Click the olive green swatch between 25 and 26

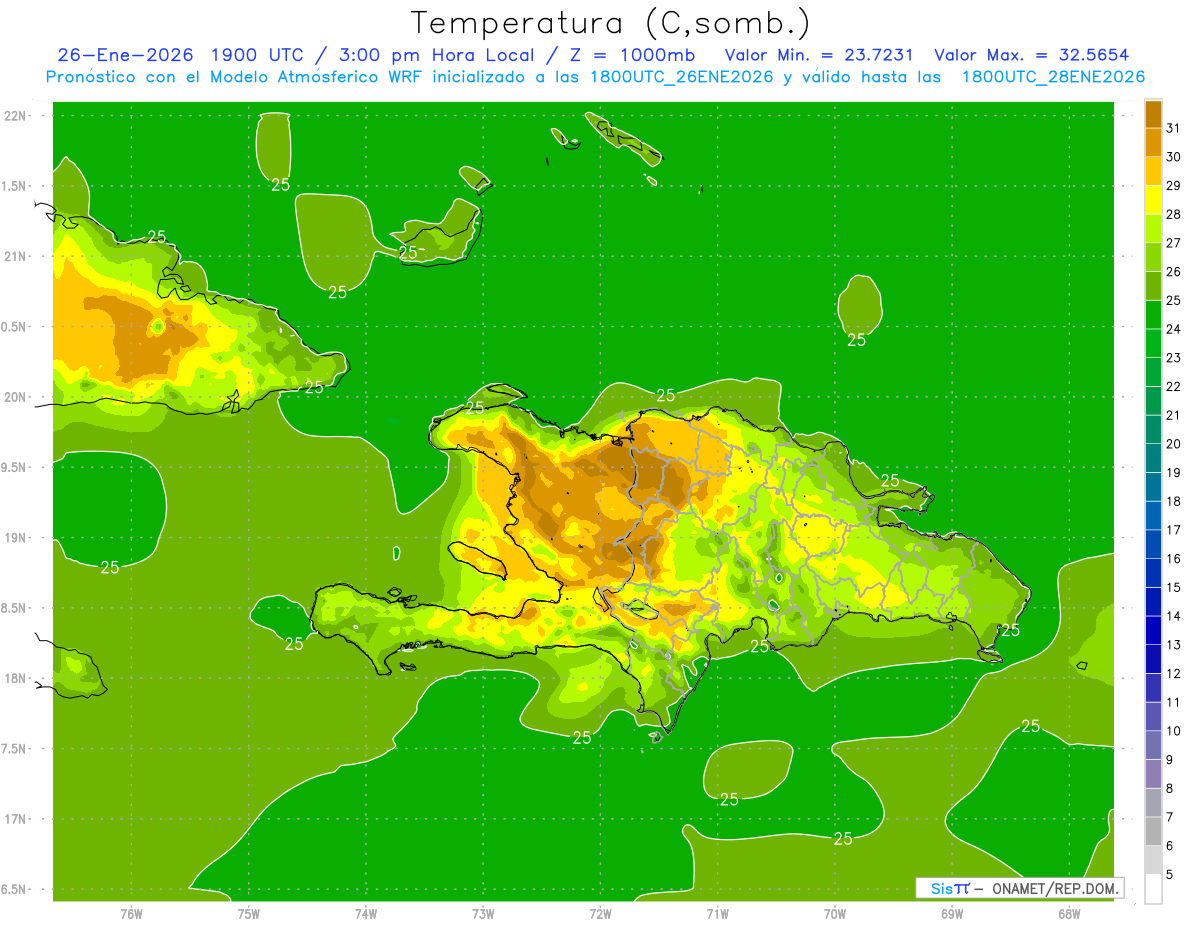click(x=1153, y=286)
